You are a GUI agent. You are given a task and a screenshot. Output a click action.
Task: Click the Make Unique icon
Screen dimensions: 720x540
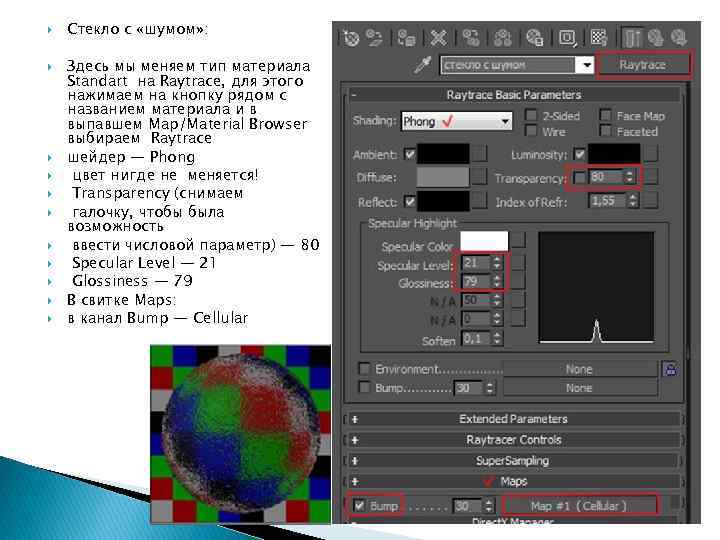click(503, 38)
